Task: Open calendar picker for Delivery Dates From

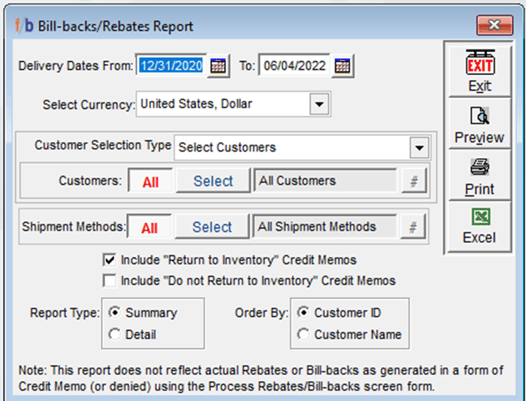Action: pos(218,65)
